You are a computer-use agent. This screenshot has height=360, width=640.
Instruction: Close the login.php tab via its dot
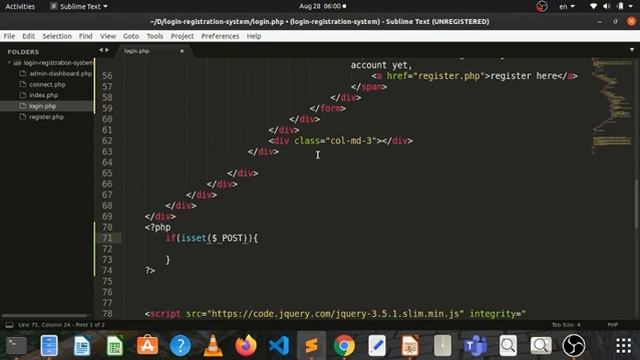(x=182, y=51)
